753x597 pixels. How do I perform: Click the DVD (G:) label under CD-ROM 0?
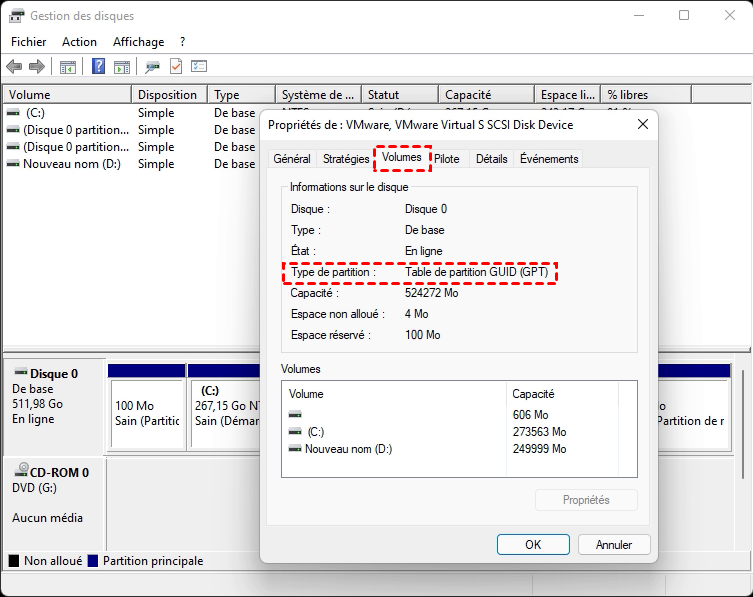tap(34, 488)
